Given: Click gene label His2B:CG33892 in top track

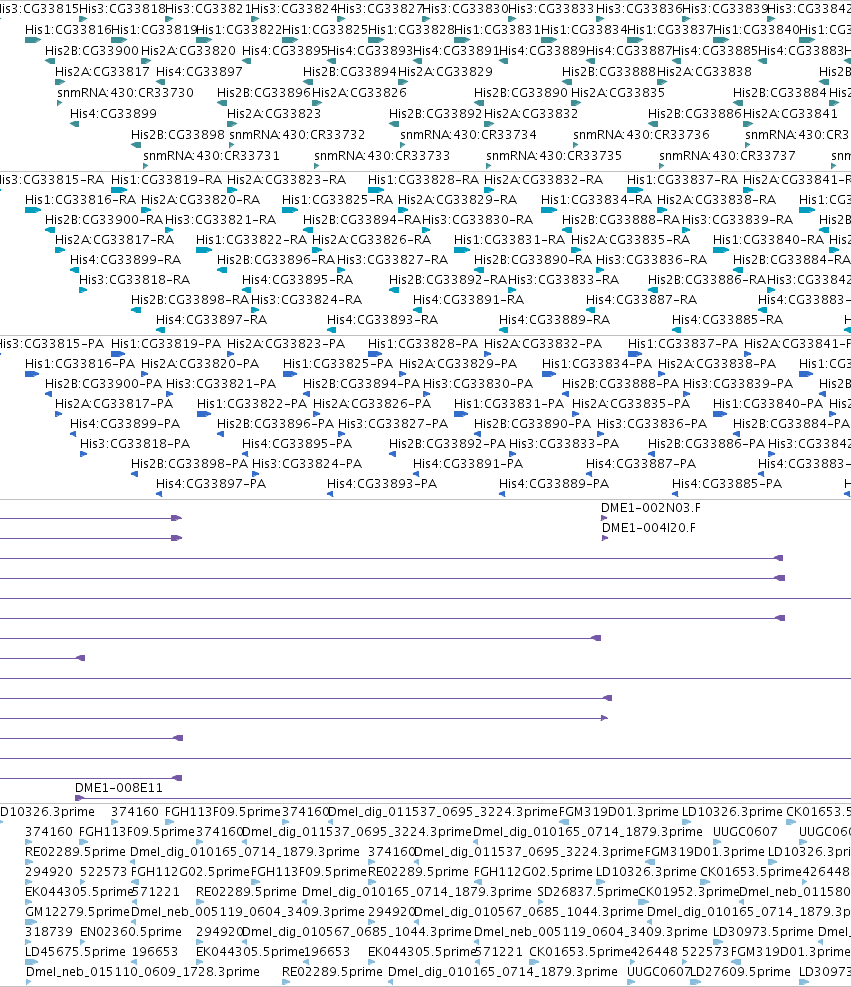Looking at the screenshot, I should coord(436,114).
